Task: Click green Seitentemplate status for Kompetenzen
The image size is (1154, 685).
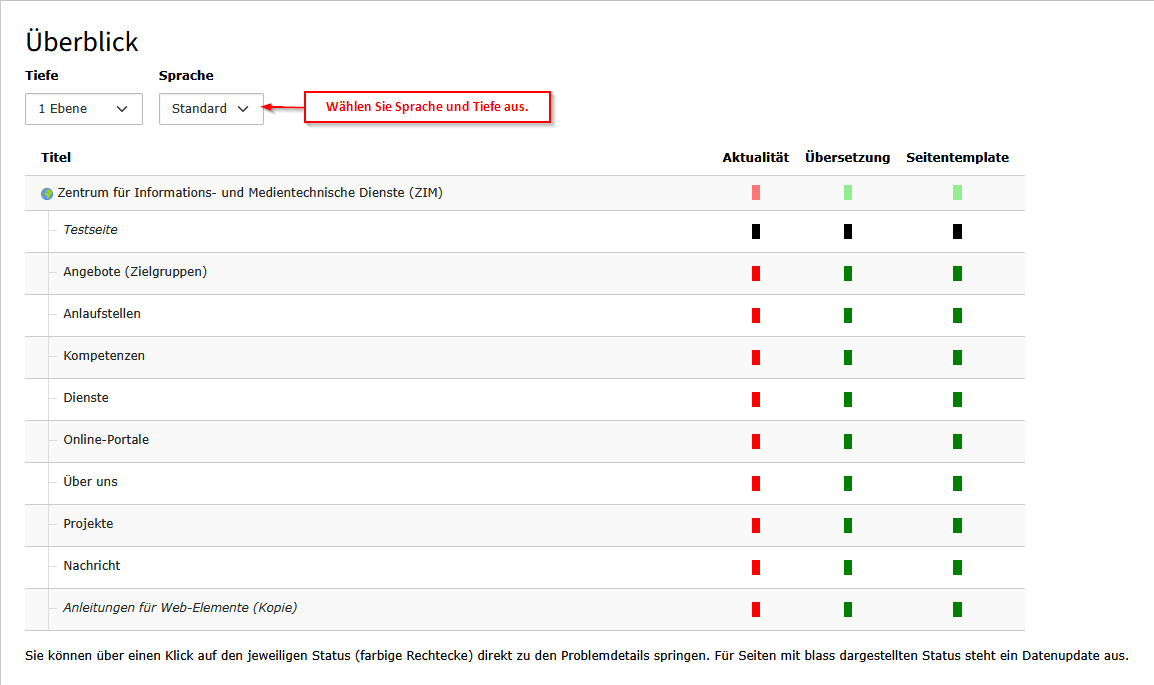Action: coord(957,357)
